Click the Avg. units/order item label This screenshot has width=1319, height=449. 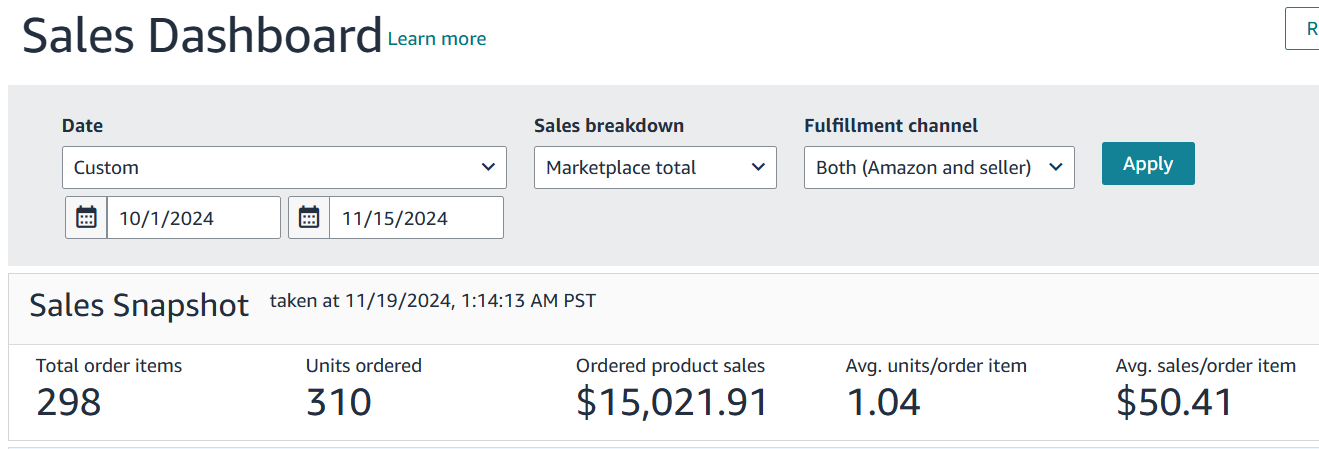(x=936, y=366)
